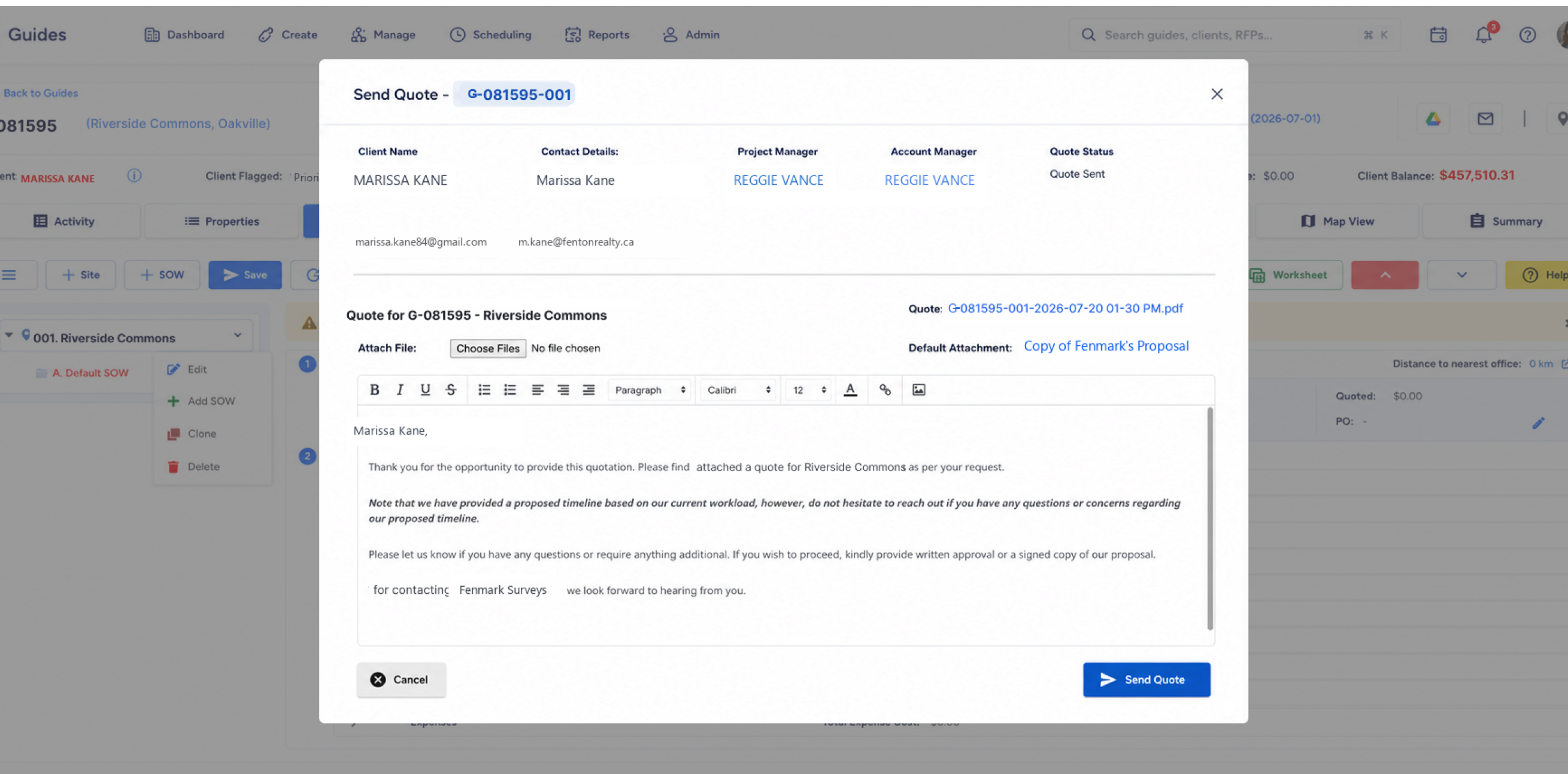Click Back to Guides link
The width and height of the screenshot is (1568, 774).
[x=40, y=93]
